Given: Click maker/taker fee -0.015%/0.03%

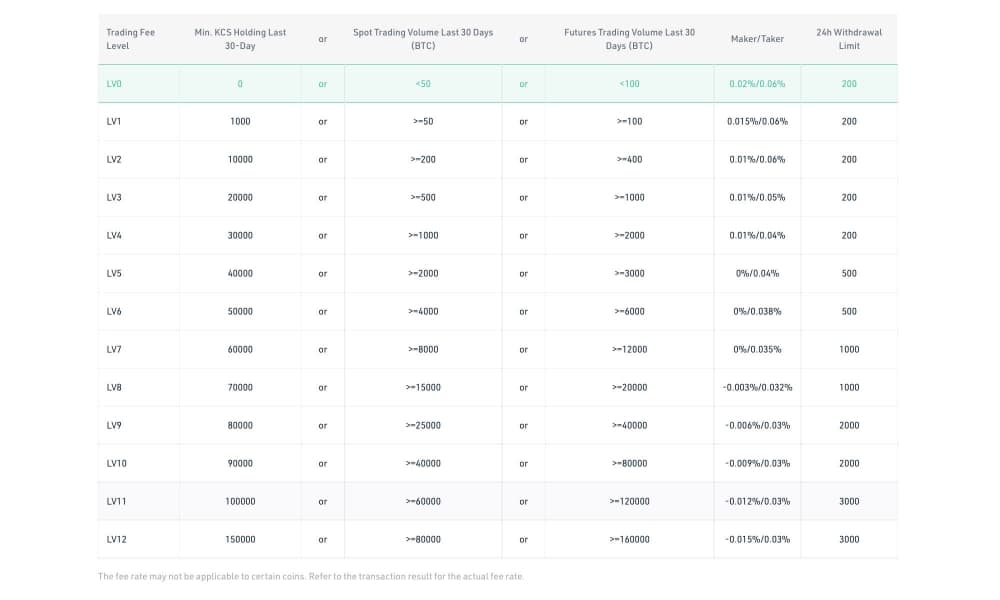Looking at the screenshot, I should click(x=757, y=539).
